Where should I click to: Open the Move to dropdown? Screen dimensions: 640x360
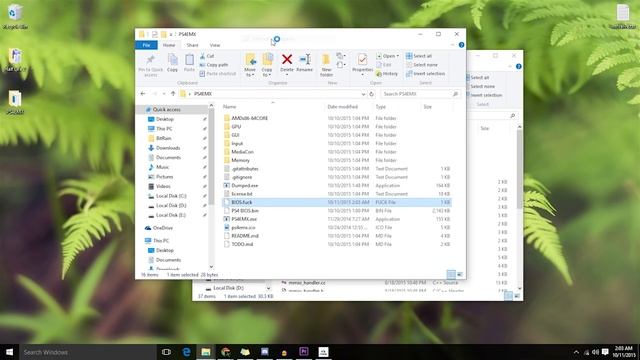coord(250,65)
